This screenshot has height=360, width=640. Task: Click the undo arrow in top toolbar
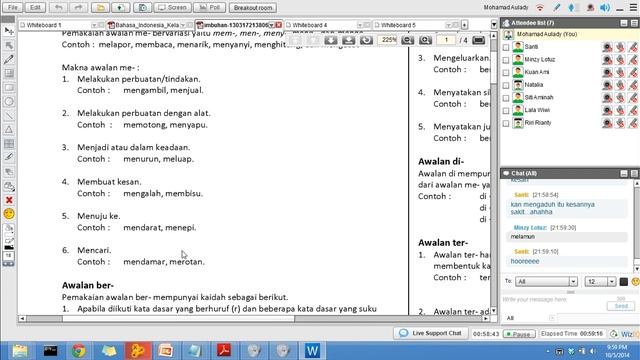pos(59,7)
